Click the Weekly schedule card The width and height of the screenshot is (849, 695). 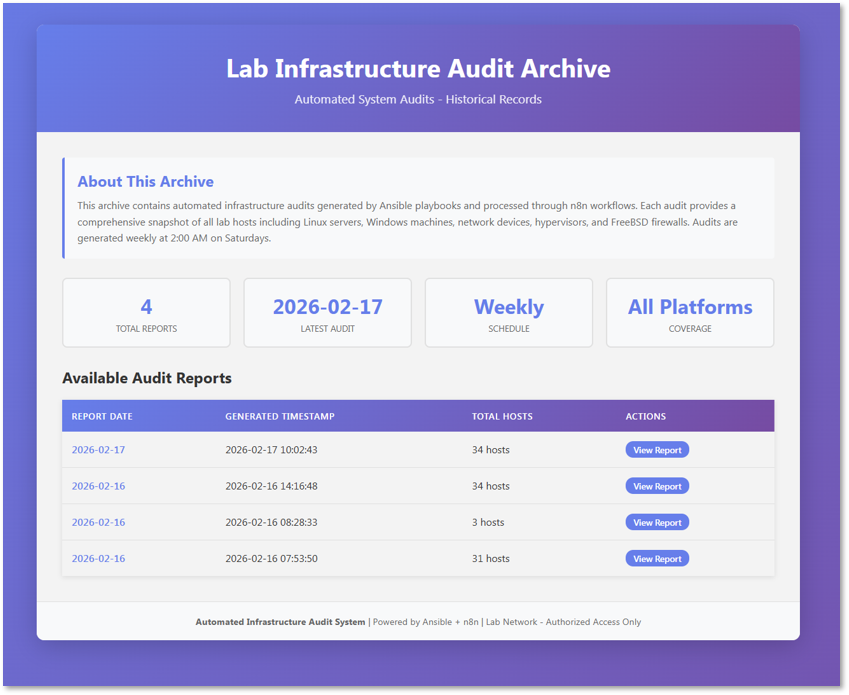click(509, 312)
